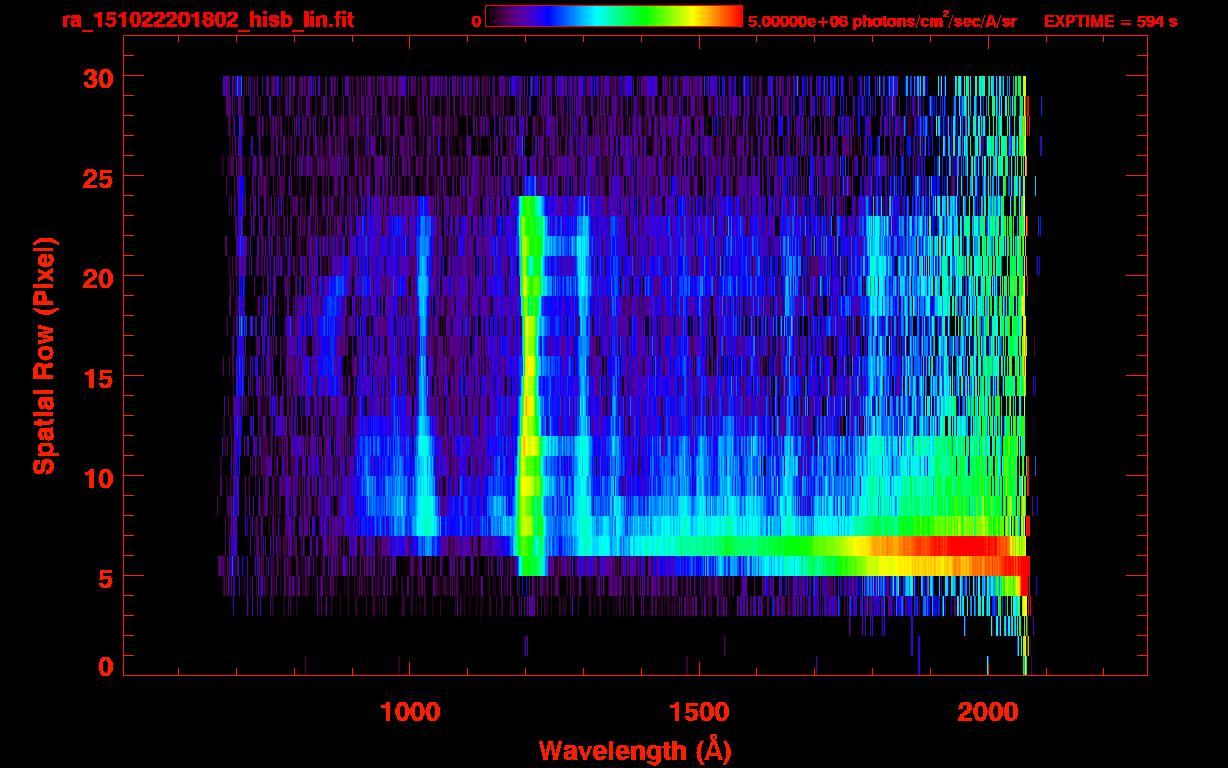The image size is (1228, 768).
Task: Click the colorbar minimum value 0
Action: tap(476, 22)
